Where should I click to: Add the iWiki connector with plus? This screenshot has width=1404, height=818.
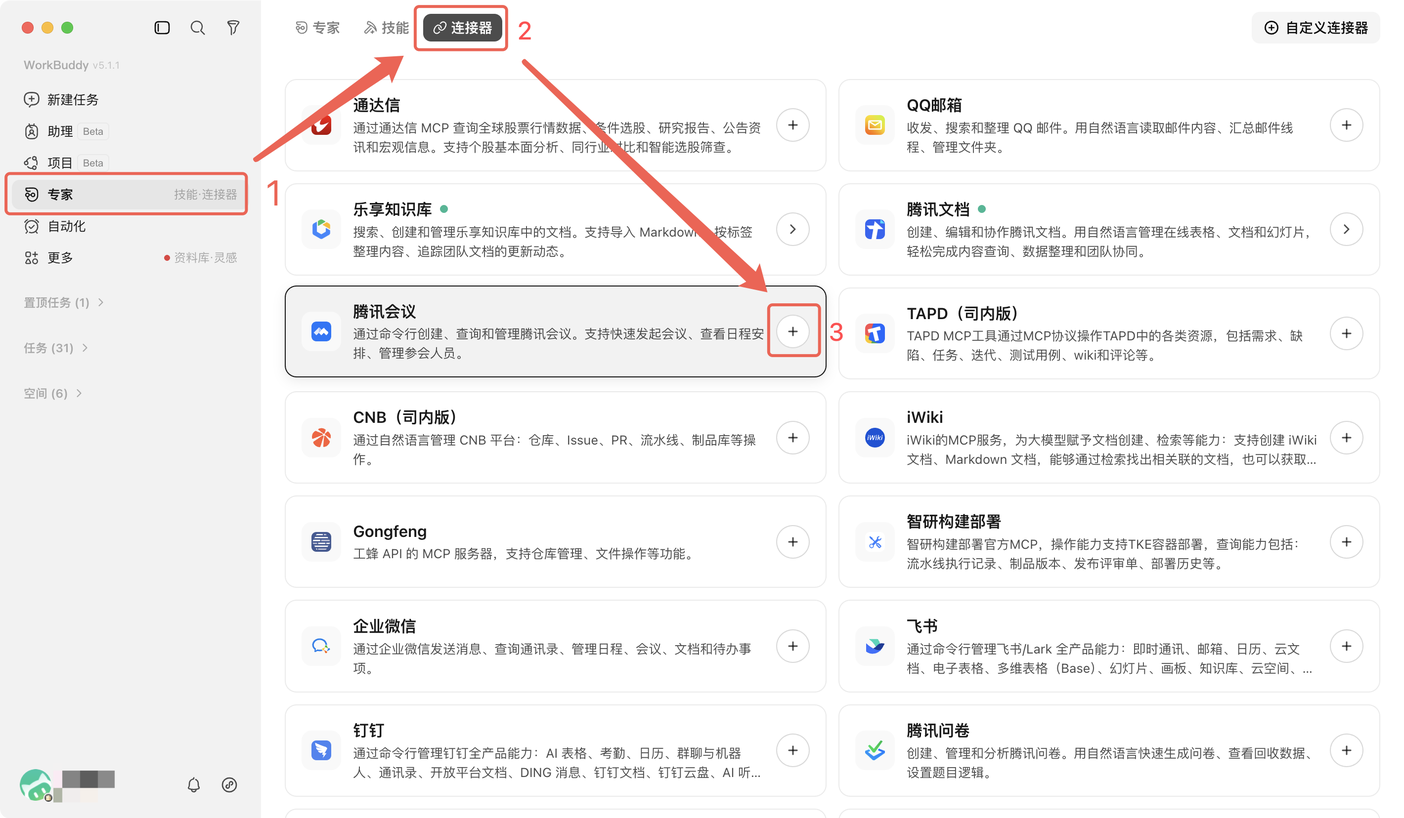coord(1347,437)
